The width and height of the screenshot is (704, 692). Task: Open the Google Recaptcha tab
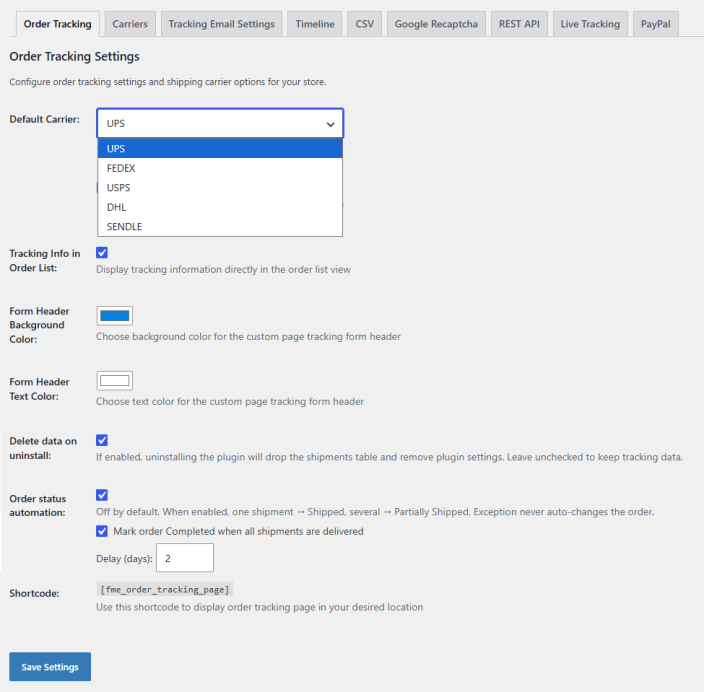pyautogui.click(x=436, y=24)
